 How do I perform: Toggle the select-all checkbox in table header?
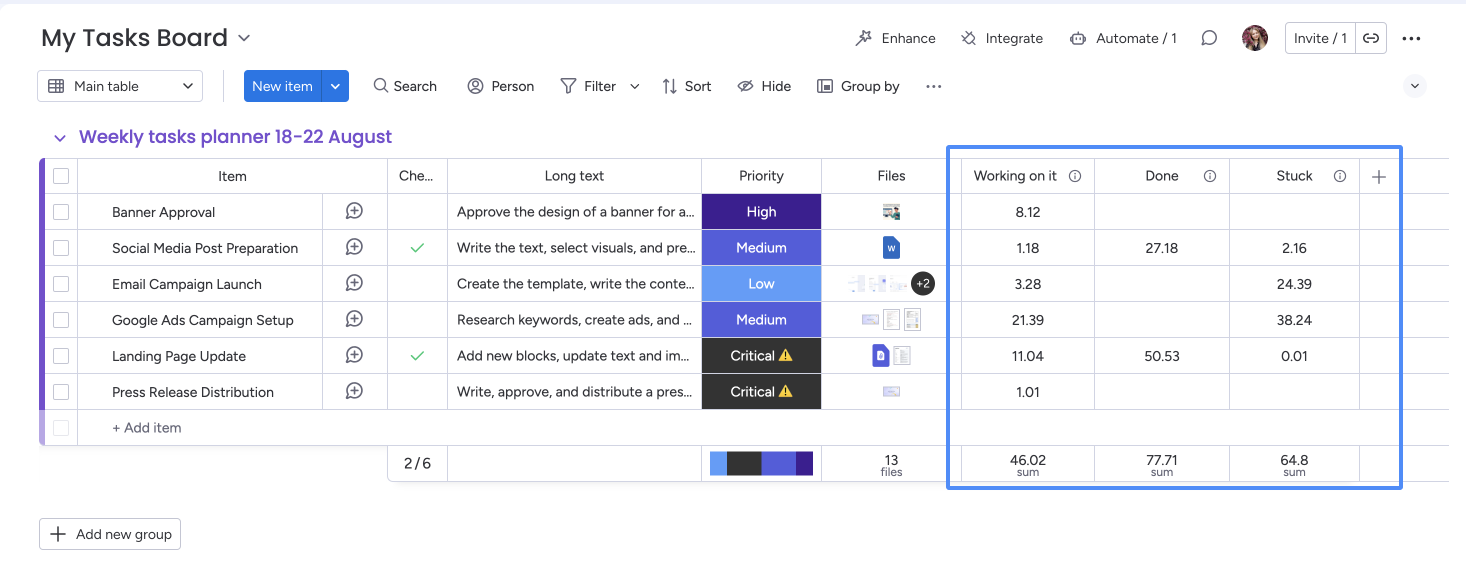coord(61,176)
